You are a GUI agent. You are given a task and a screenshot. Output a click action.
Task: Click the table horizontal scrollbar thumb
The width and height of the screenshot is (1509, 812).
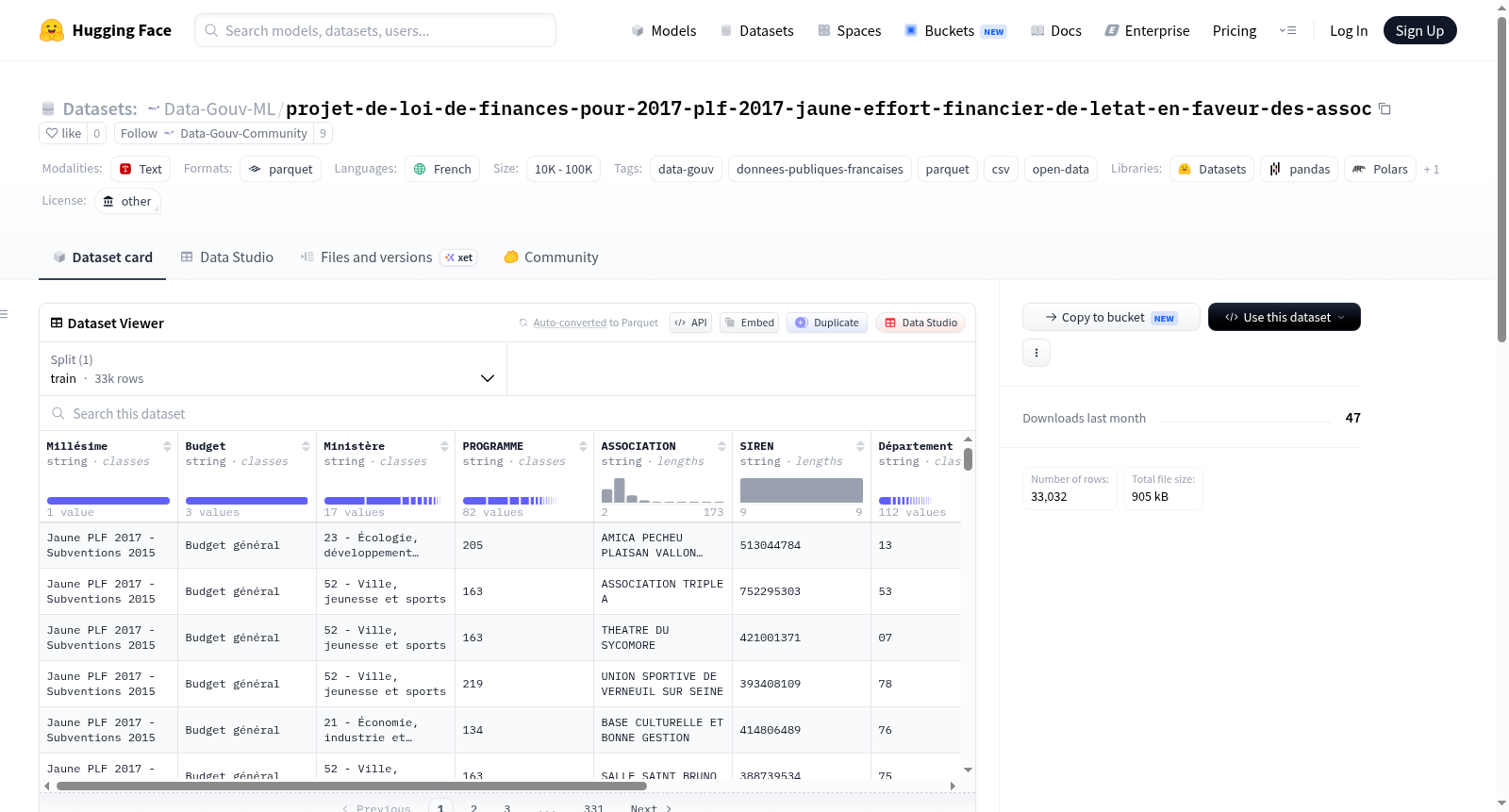(x=352, y=786)
